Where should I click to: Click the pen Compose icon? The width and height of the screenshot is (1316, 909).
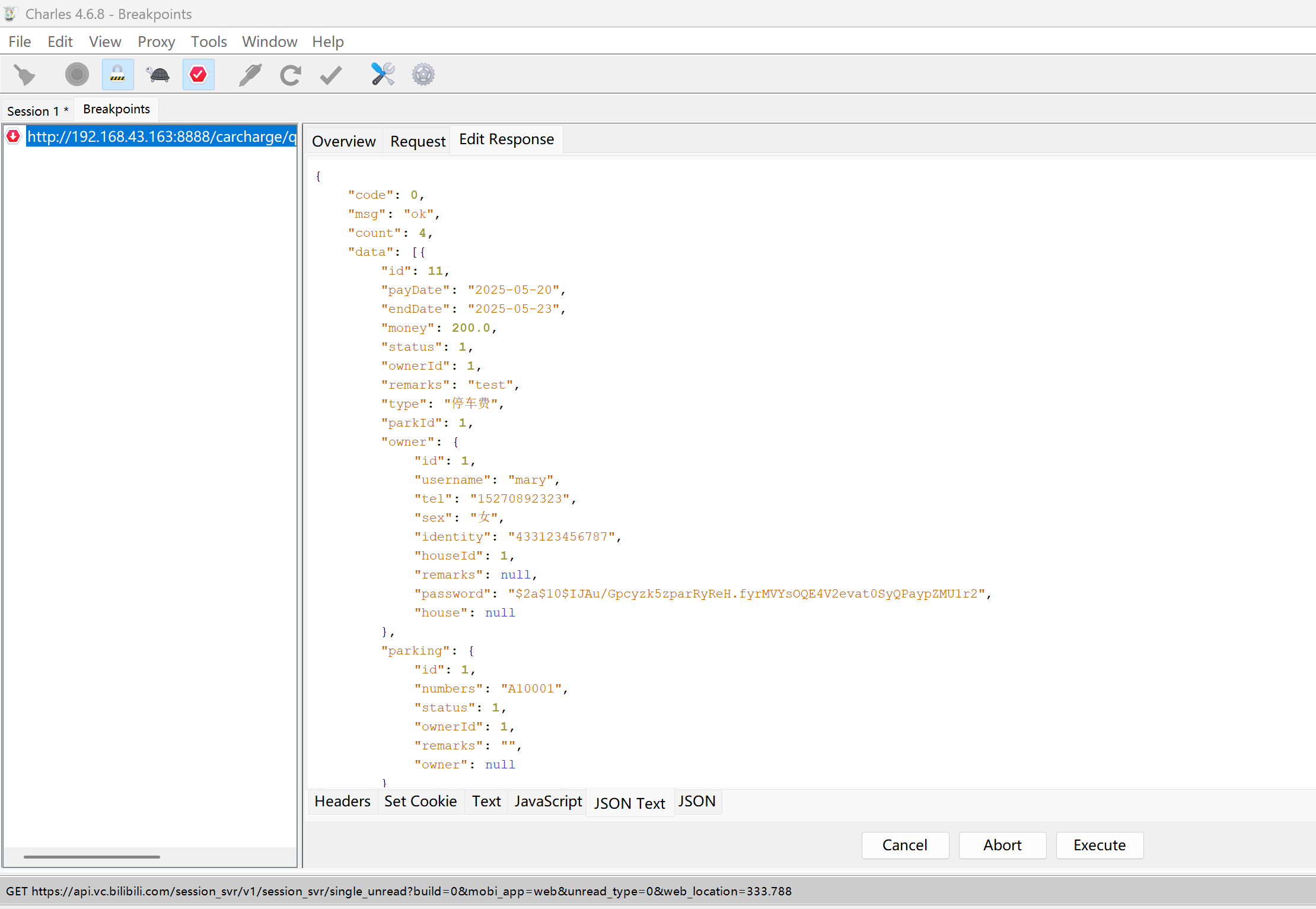point(250,75)
